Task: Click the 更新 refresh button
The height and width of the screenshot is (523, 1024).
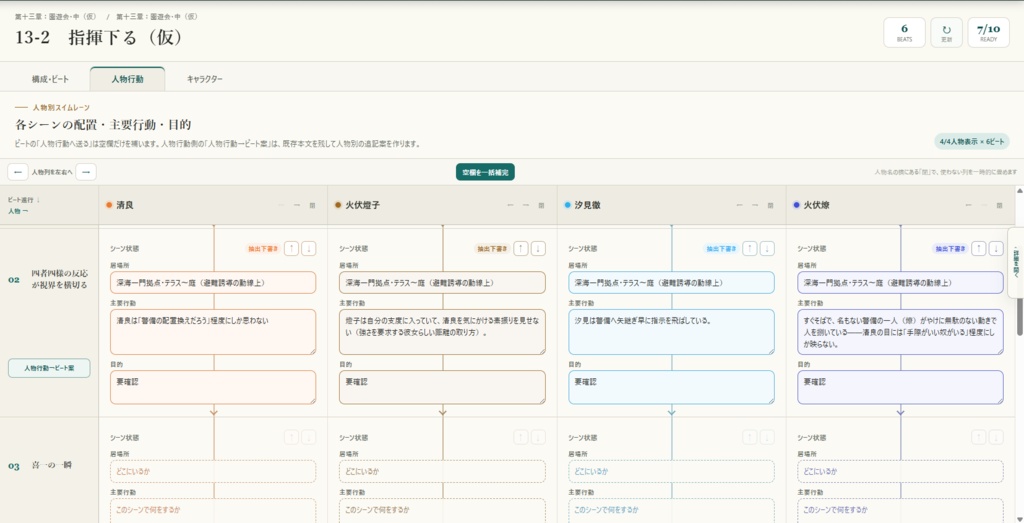Action: tap(946, 33)
